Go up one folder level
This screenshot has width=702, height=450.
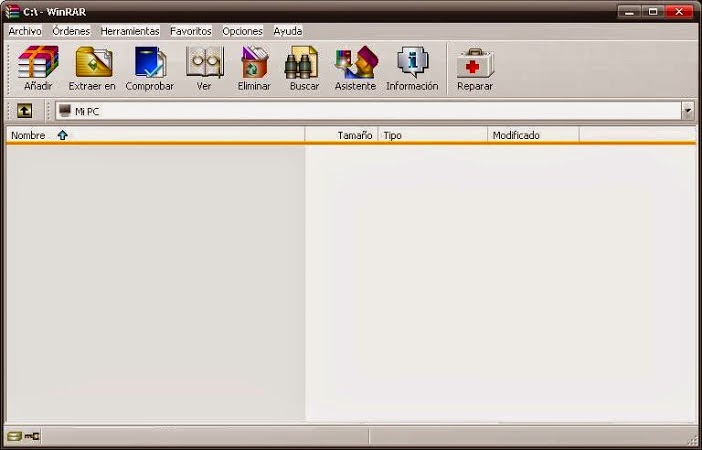click(25, 111)
